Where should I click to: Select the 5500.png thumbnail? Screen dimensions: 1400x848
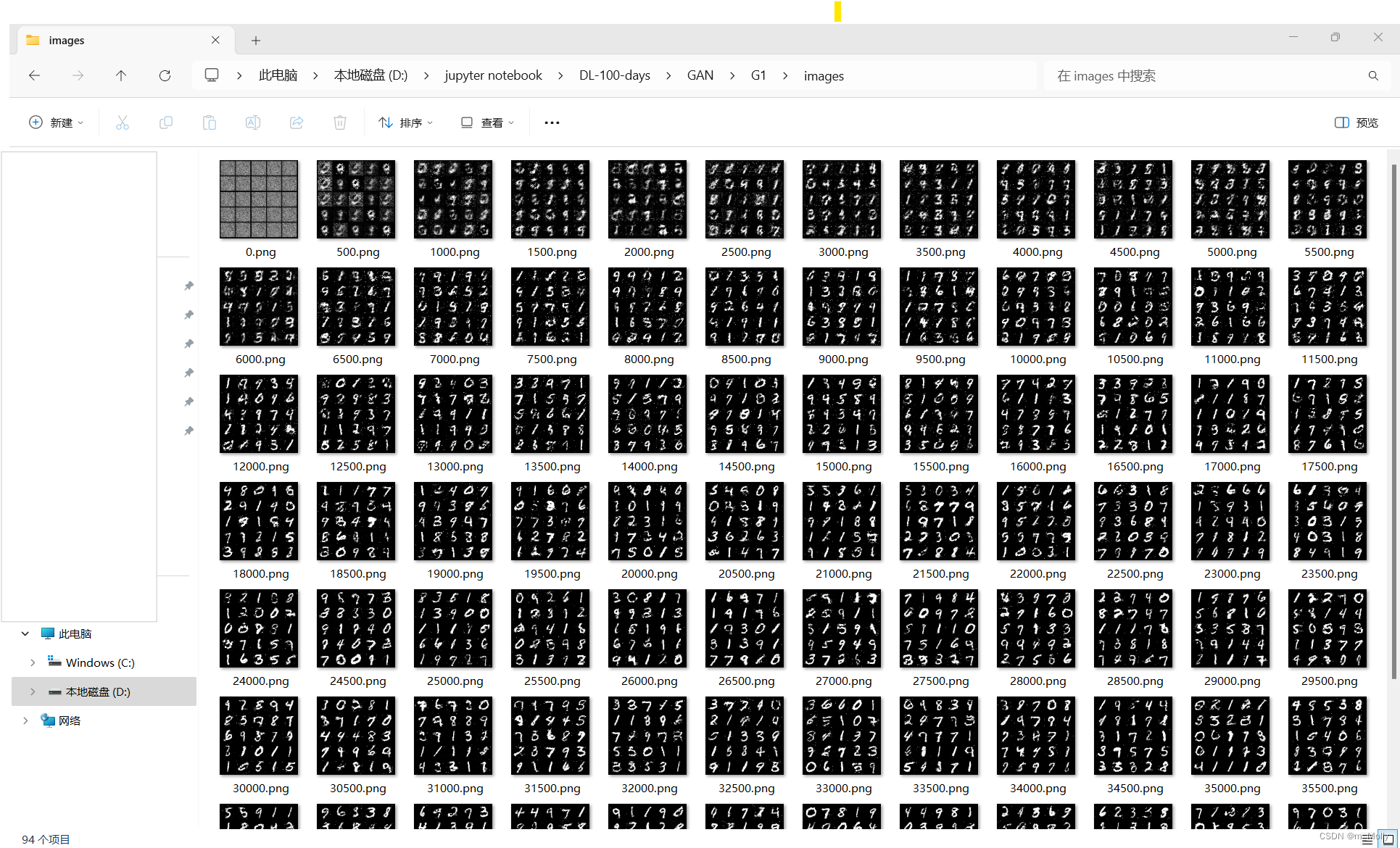tap(1327, 199)
